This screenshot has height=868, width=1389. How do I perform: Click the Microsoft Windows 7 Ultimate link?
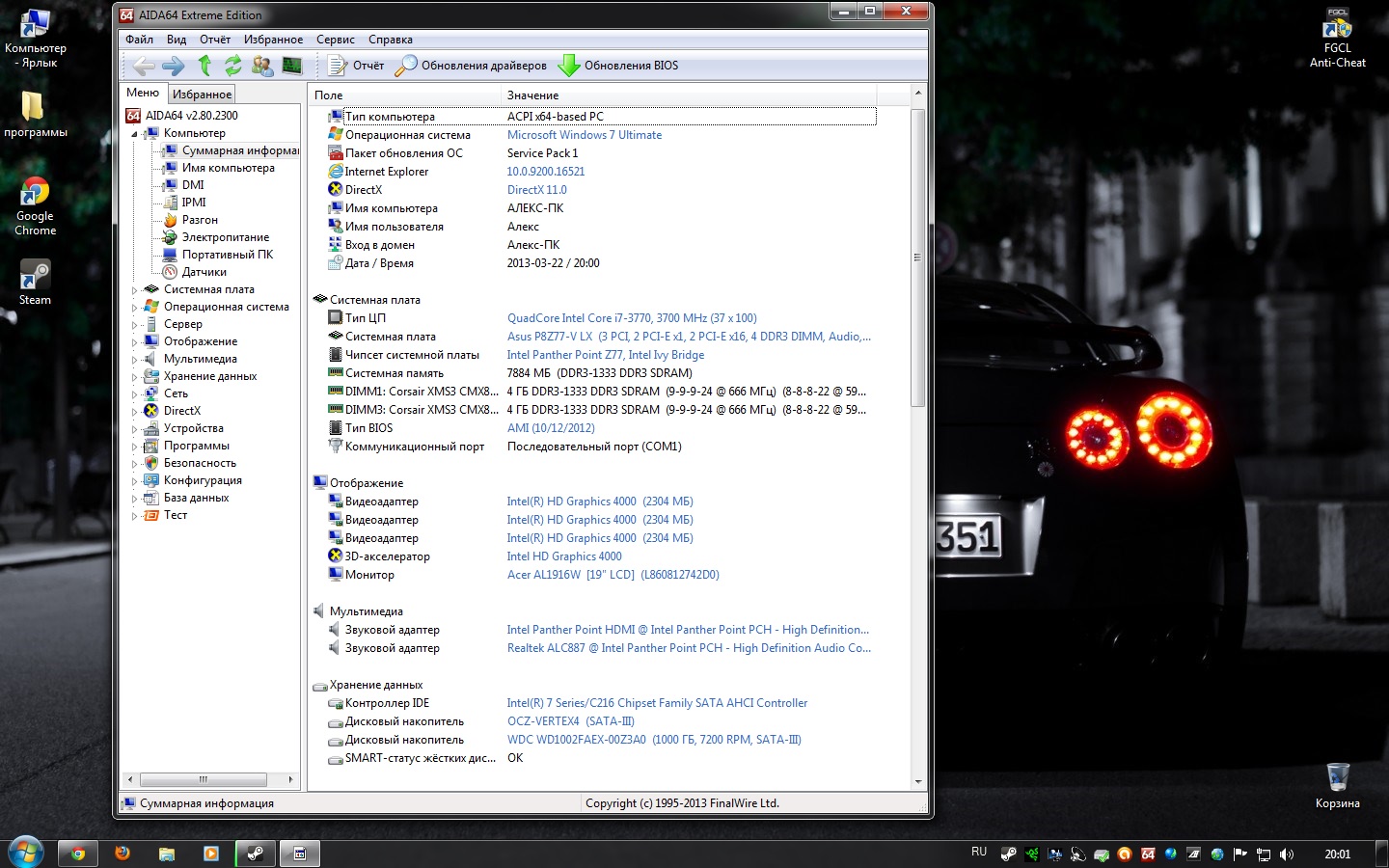pos(585,135)
